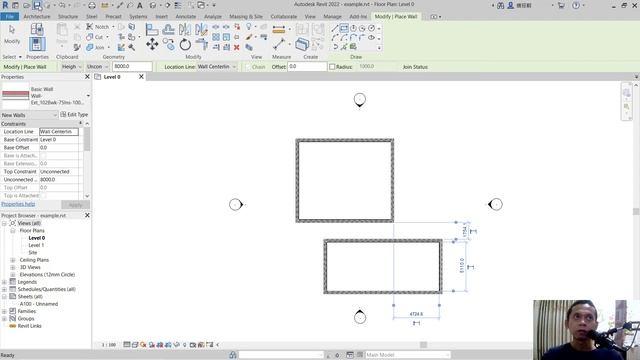The width and height of the screenshot is (640, 360).
Task: Open the wall type selector dropdown
Action: tap(88, 96)
